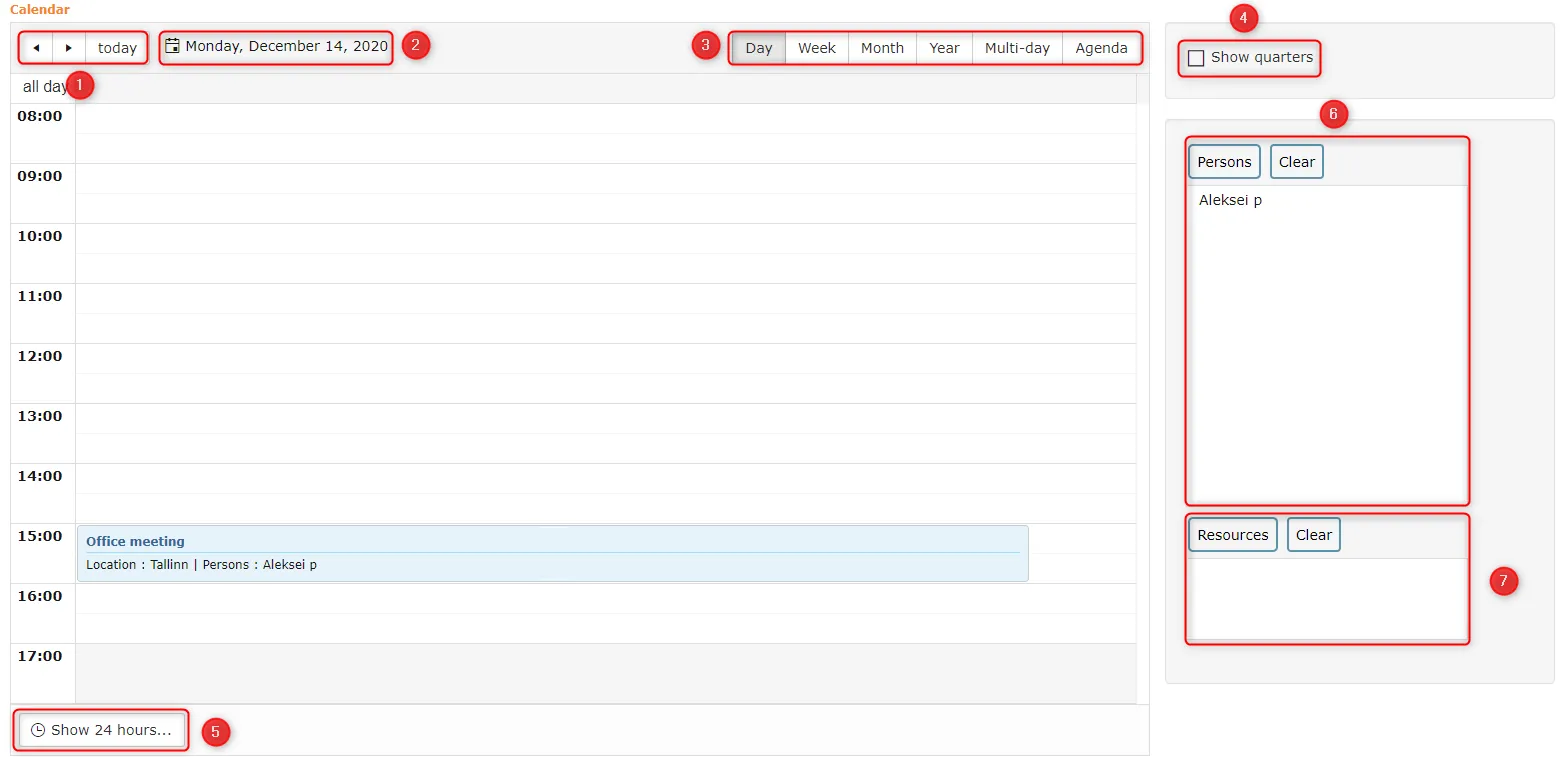Switch to Year view
The image size is (1563, 757).
[x=944, y=48]
